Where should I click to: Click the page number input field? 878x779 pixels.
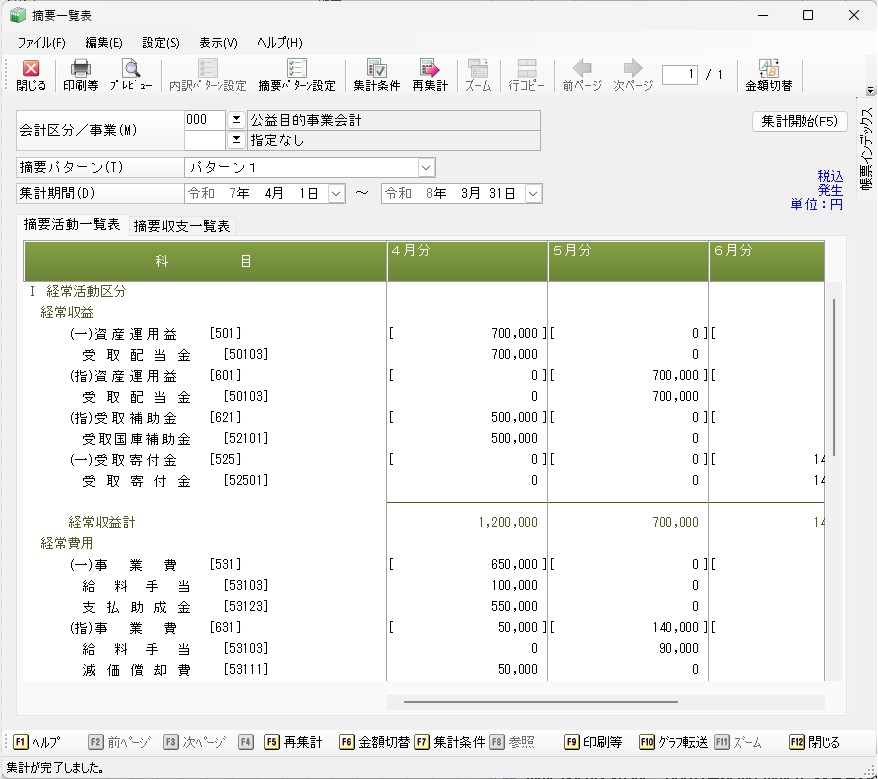[679, 75]
